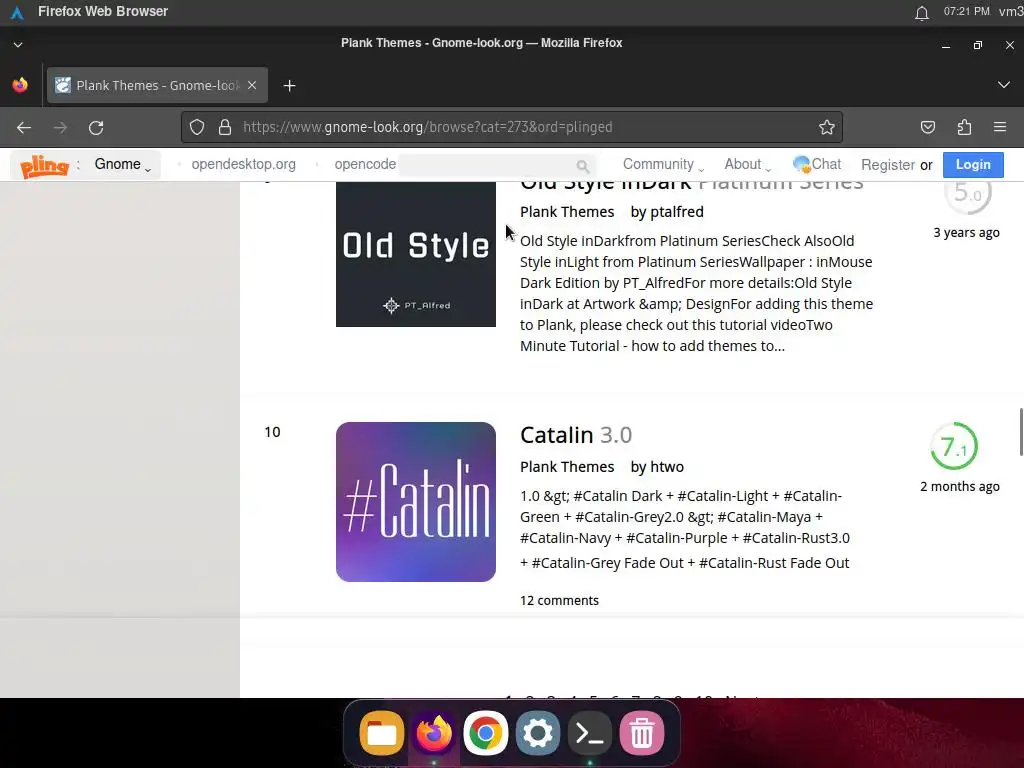Click the blue Login button

(973, 165)
